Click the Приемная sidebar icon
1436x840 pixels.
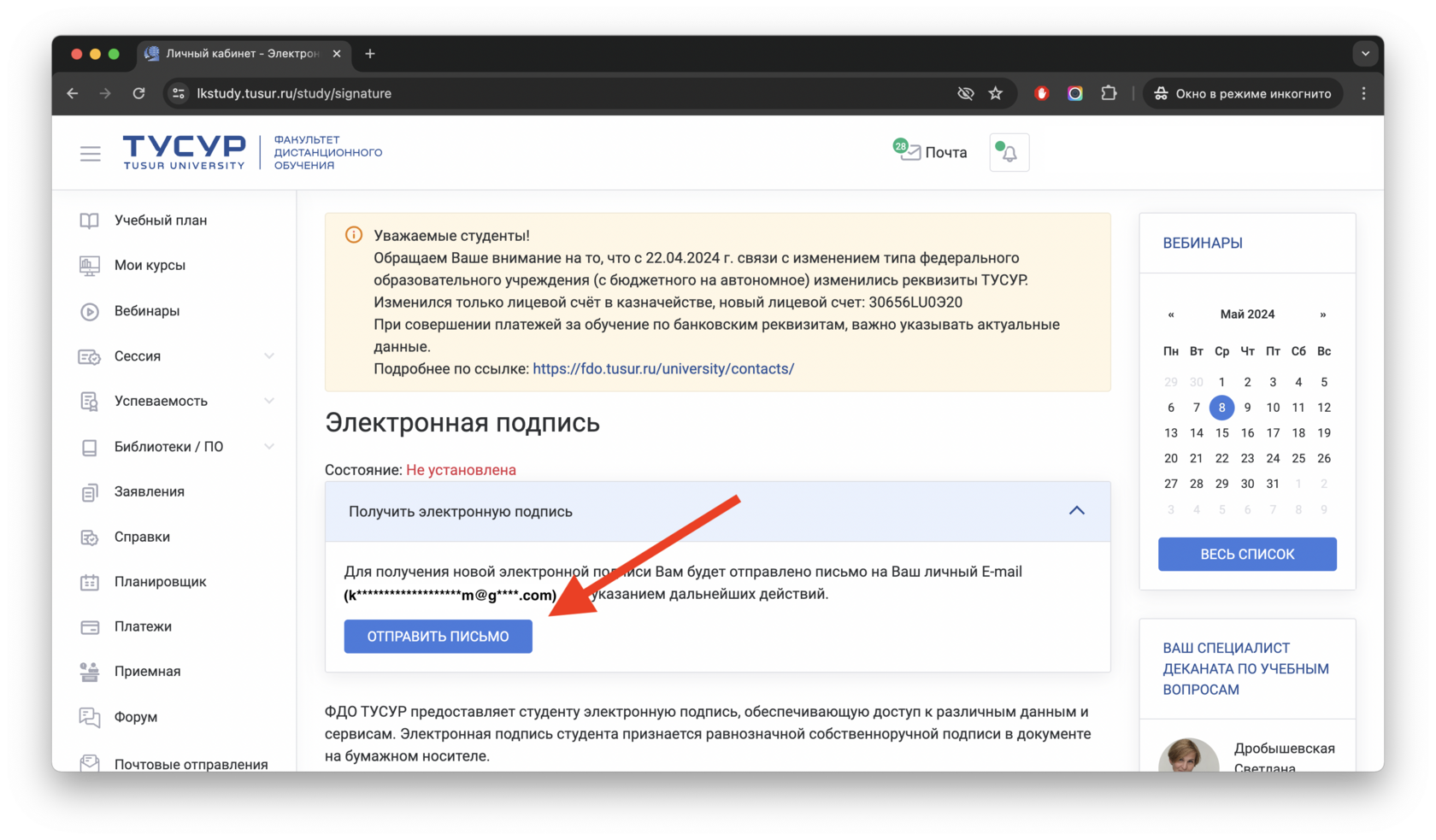coord(90,672)
